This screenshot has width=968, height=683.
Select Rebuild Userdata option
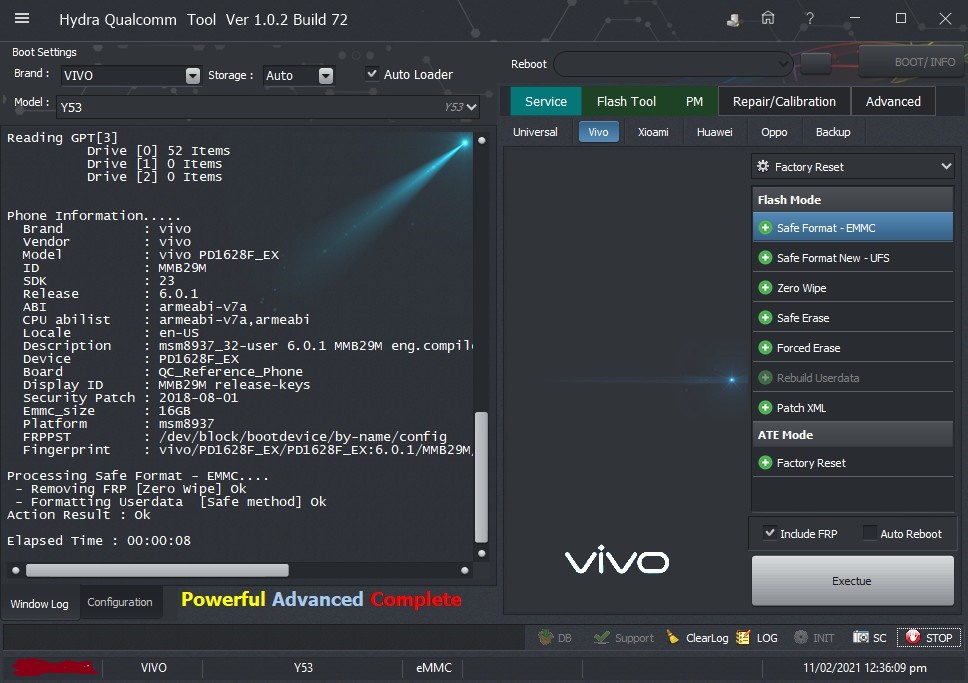click(853, 378)
